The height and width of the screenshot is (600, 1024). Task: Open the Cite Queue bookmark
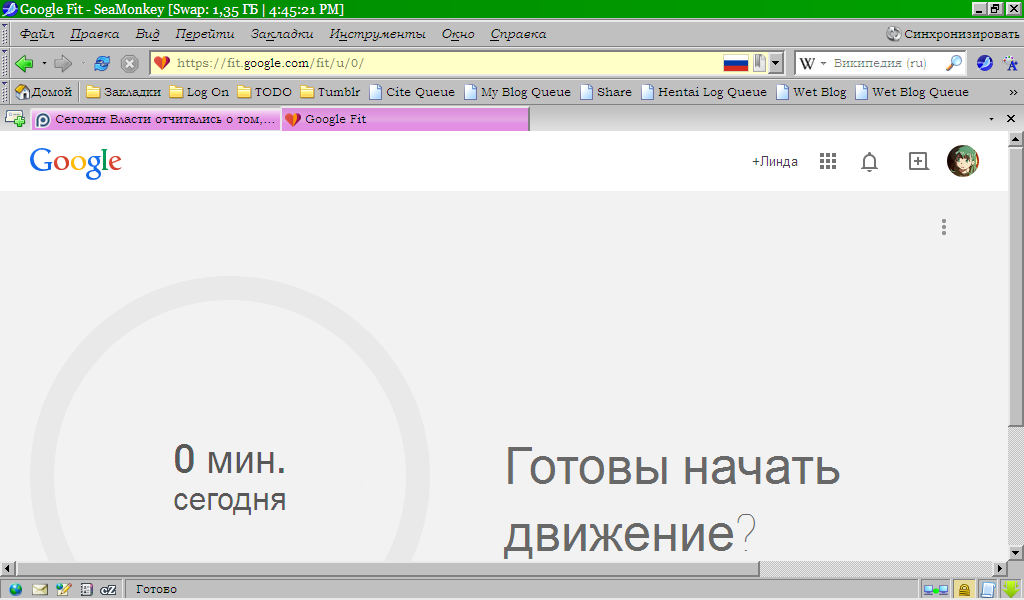point(412,92)
